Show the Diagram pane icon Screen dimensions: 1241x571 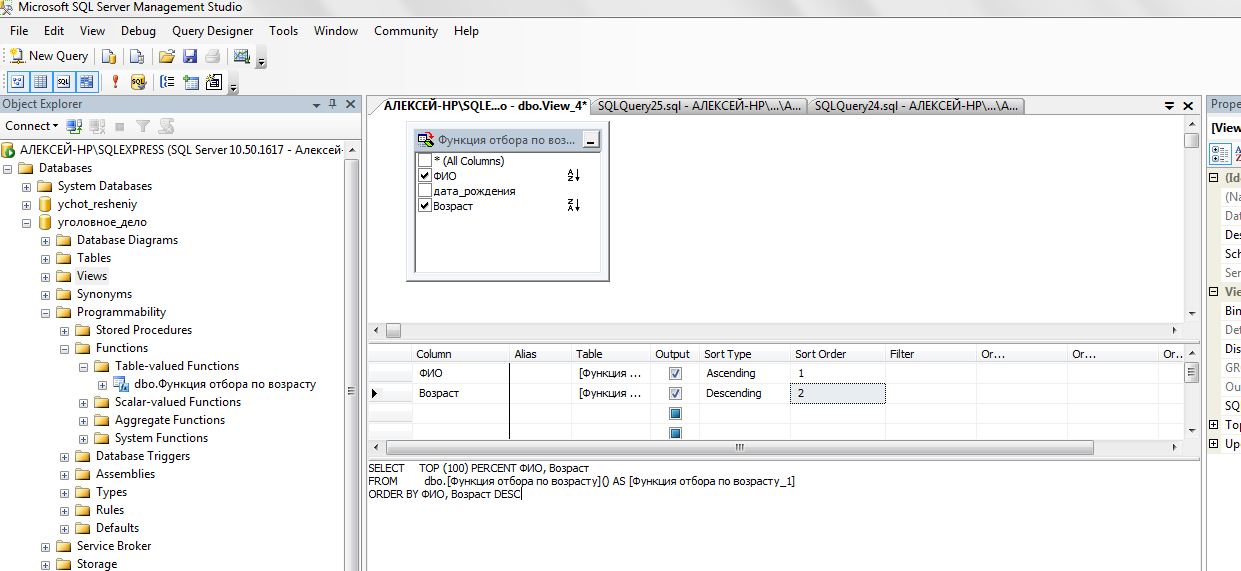click(18, 82)
